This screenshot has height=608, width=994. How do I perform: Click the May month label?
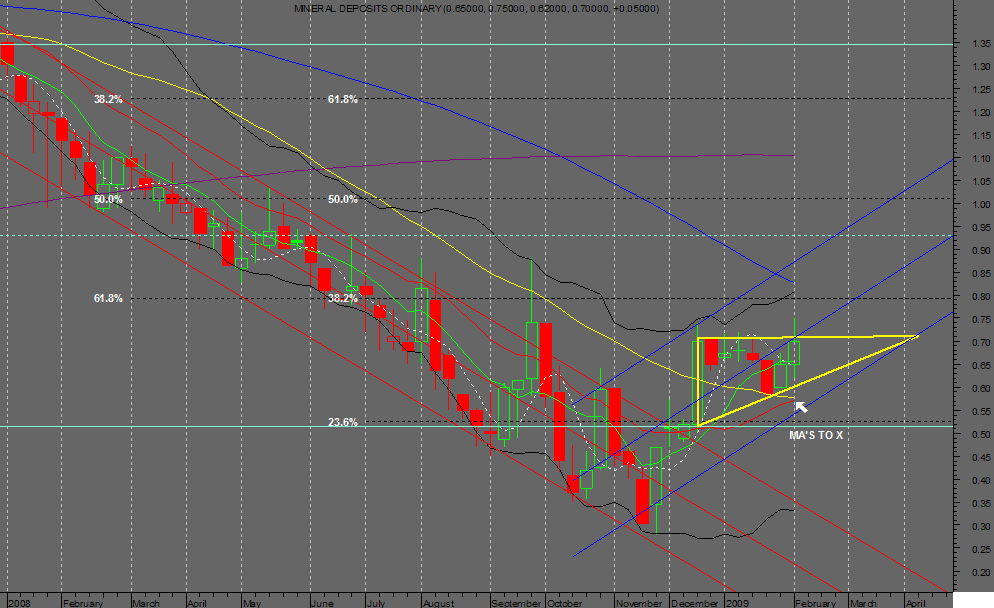tap(252, 603)
